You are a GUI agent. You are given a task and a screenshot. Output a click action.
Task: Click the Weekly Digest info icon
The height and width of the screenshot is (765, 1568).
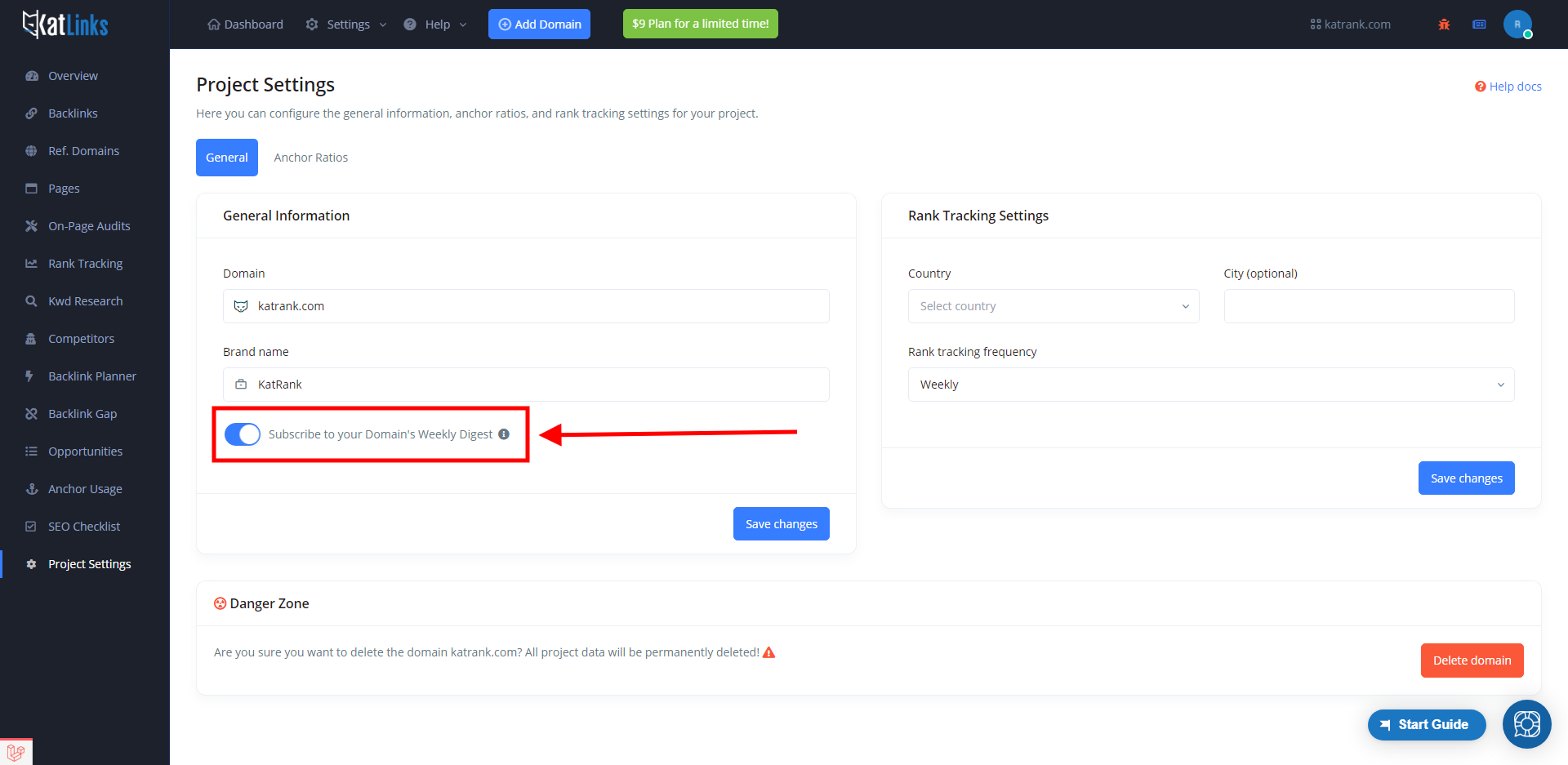coord(504,434)
